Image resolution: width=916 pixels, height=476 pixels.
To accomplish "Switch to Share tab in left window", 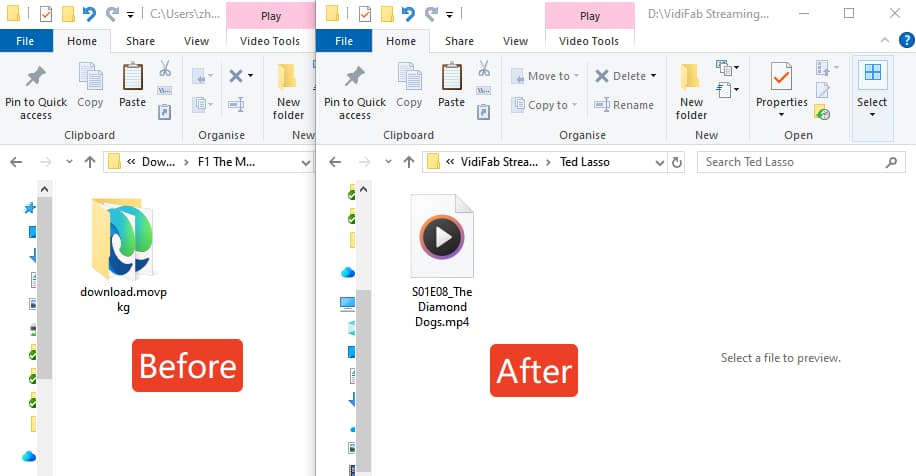I will (x=140, y=41).
